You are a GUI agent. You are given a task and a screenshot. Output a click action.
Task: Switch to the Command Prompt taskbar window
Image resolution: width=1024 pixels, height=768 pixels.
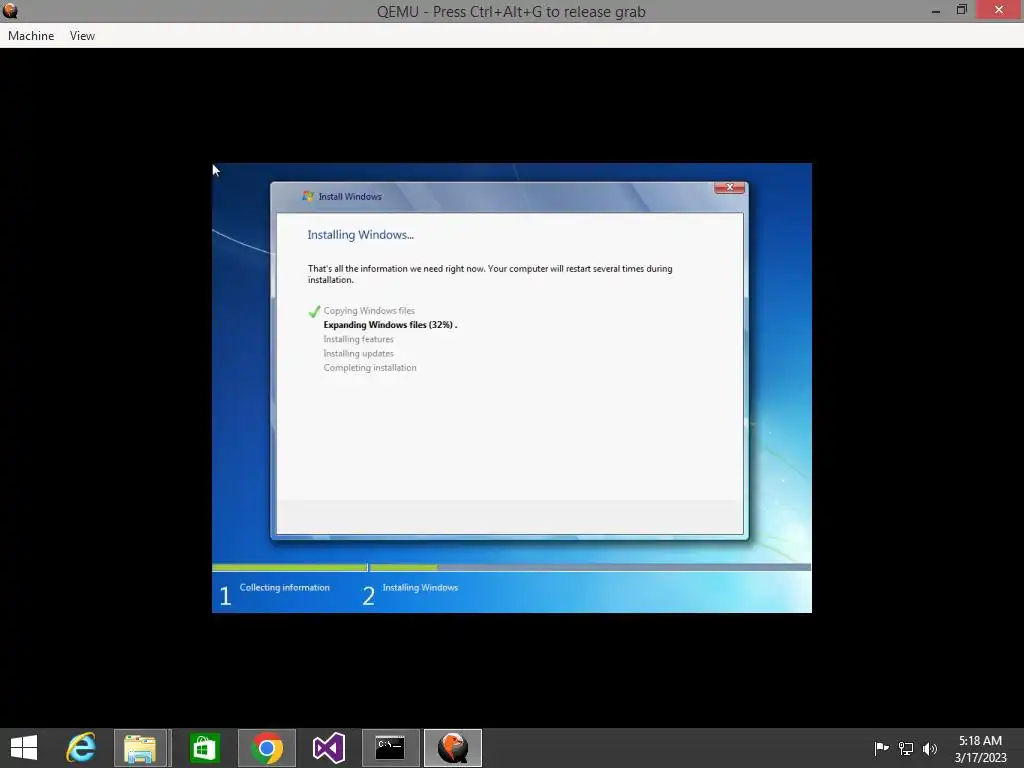391,748
